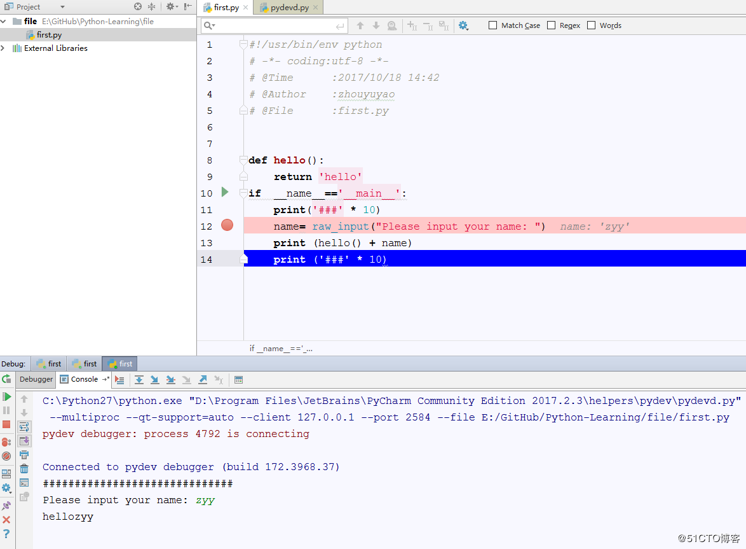The height and width of the screenshot is (549, 746).
Task: Expand External Libraries node
Action: click(x=3, y=48)
